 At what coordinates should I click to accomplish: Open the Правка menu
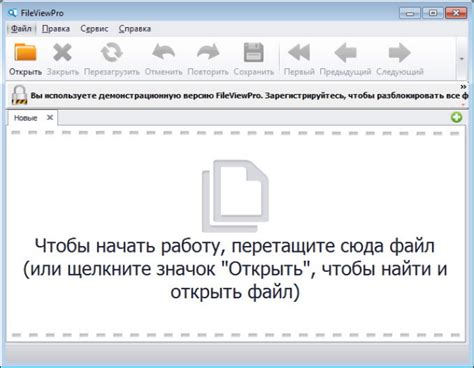click(x=56, y=29)
